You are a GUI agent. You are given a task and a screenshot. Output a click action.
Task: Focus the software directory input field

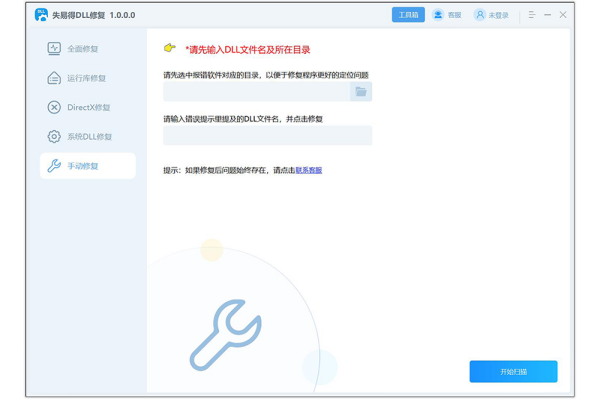tap(256, 91)
